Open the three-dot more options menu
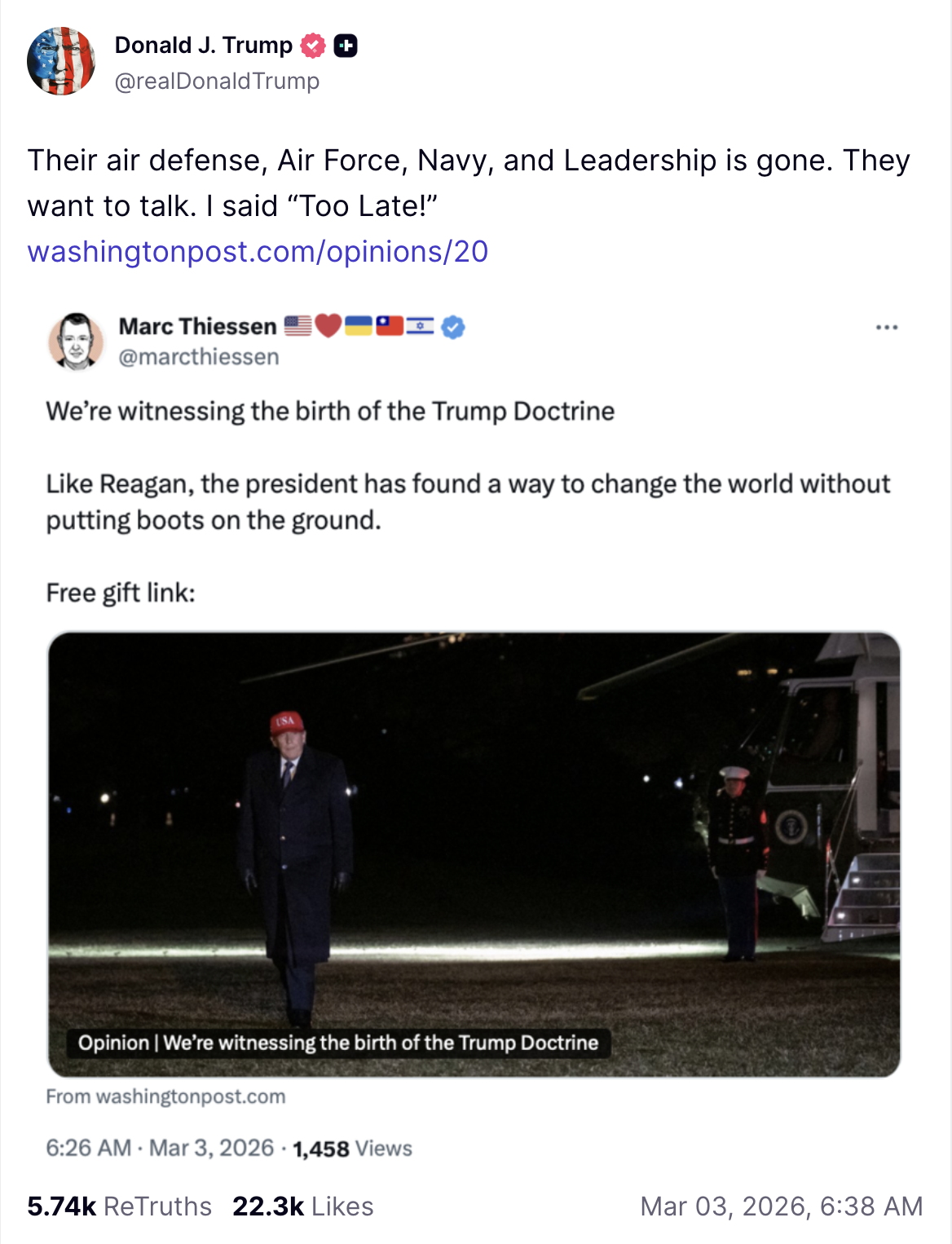 (x=886, y=328)
